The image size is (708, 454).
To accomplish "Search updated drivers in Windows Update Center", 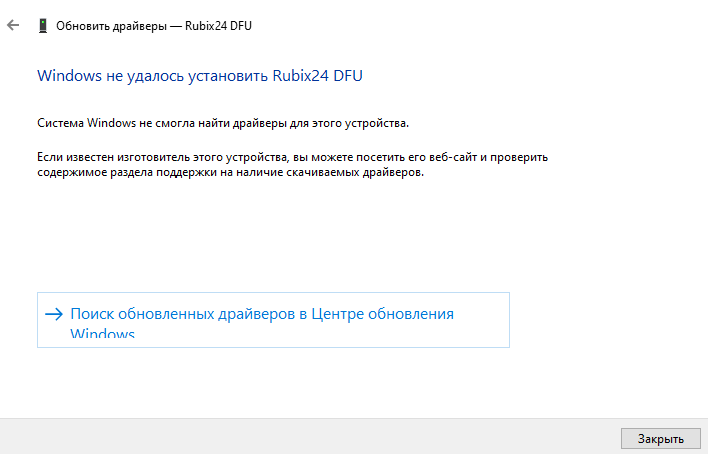I will click(273, 320).
